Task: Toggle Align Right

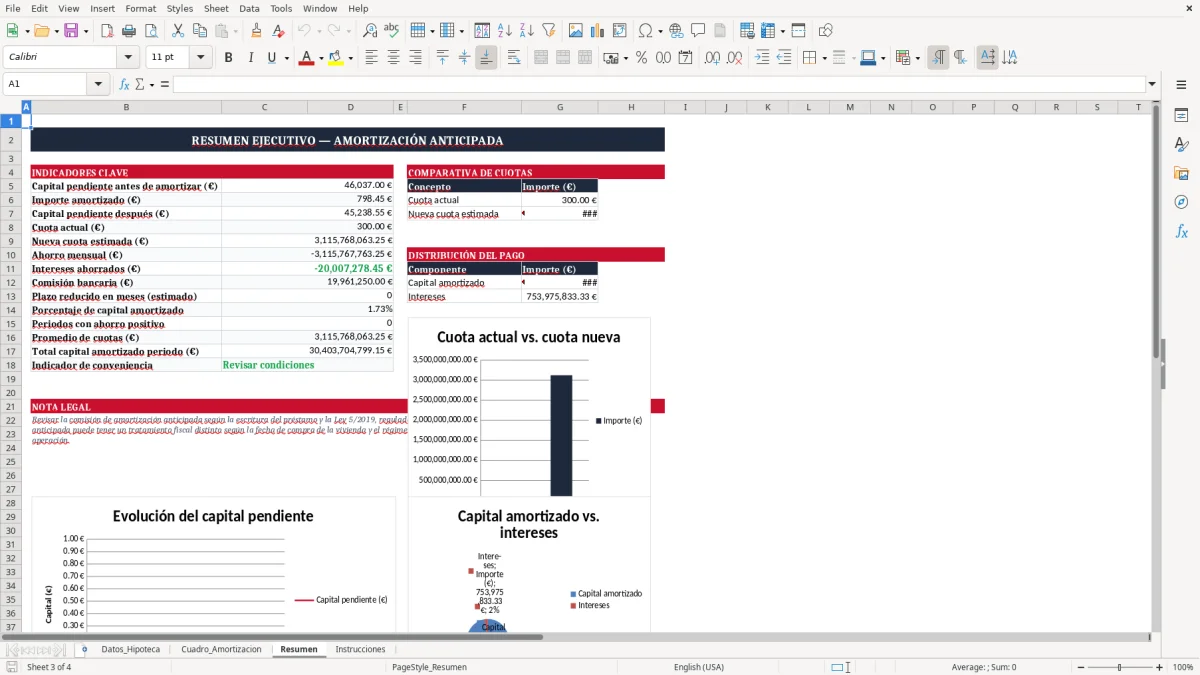Action: [415, 58]
